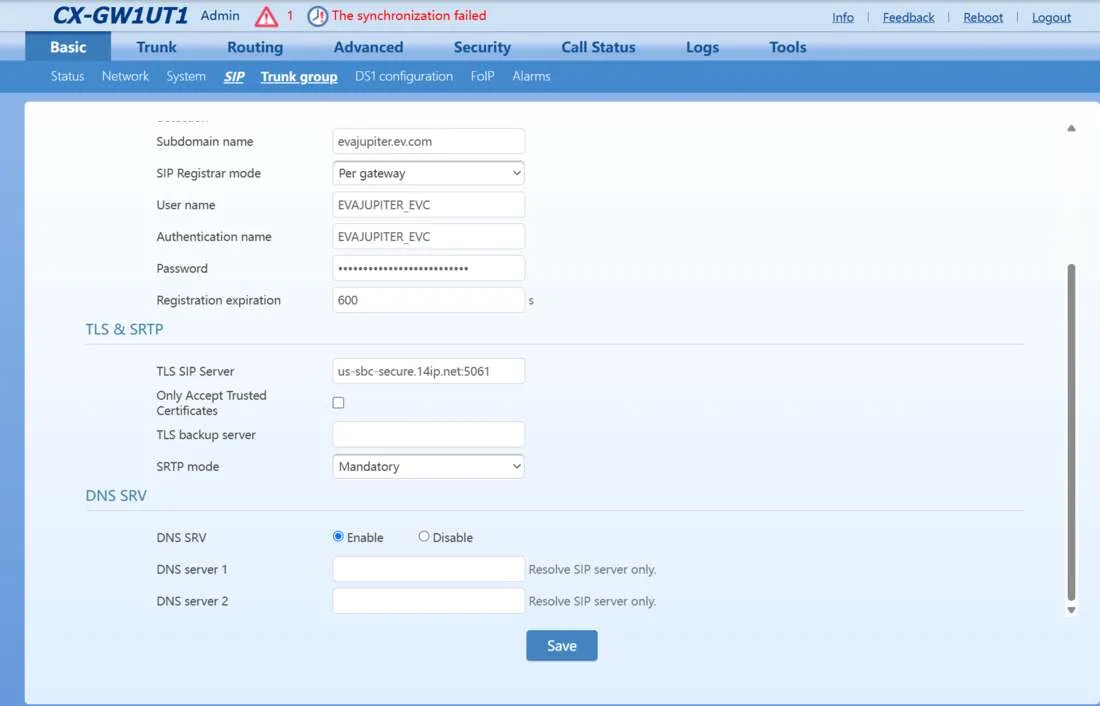Select the SIP sub-tab
This screenshot has width=1100, height=706.
pos(234,76)
